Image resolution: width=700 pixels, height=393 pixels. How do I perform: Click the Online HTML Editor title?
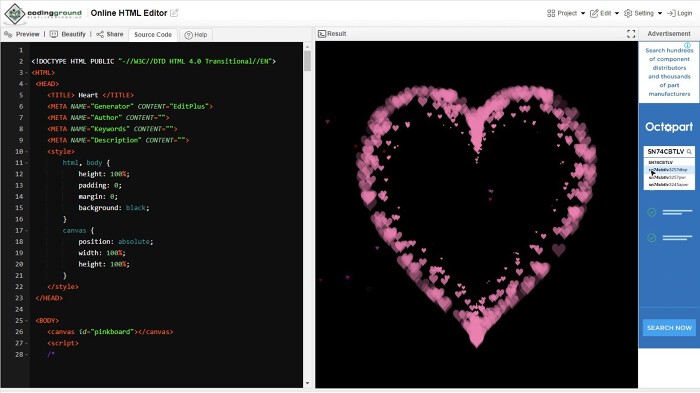129,13
